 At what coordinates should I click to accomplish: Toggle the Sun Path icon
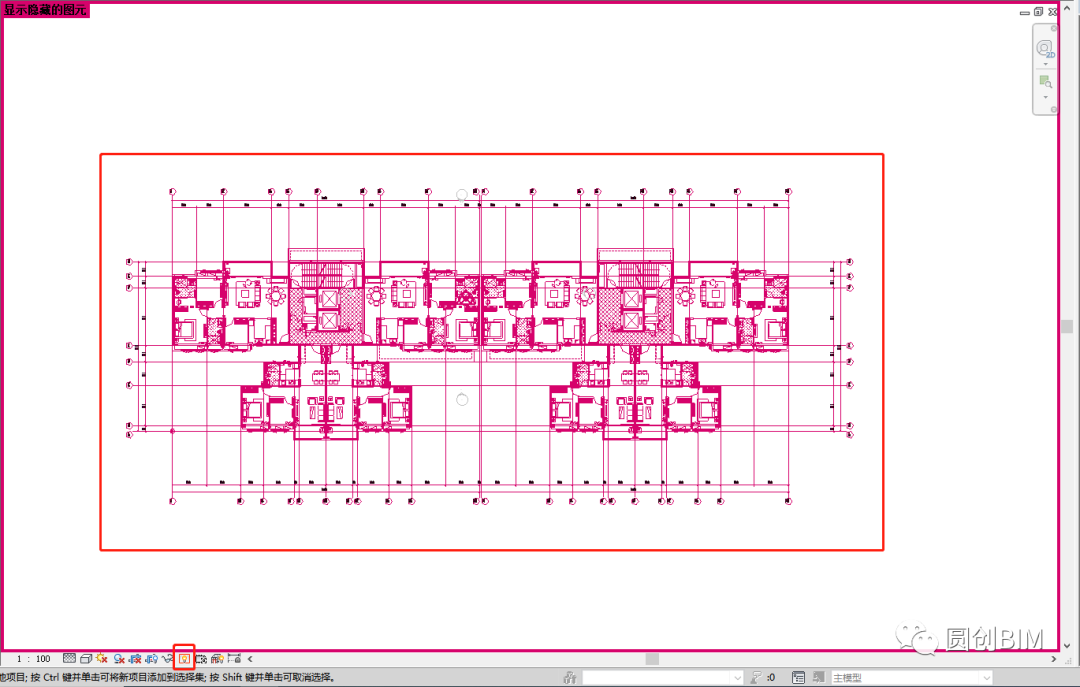point(101,658)
